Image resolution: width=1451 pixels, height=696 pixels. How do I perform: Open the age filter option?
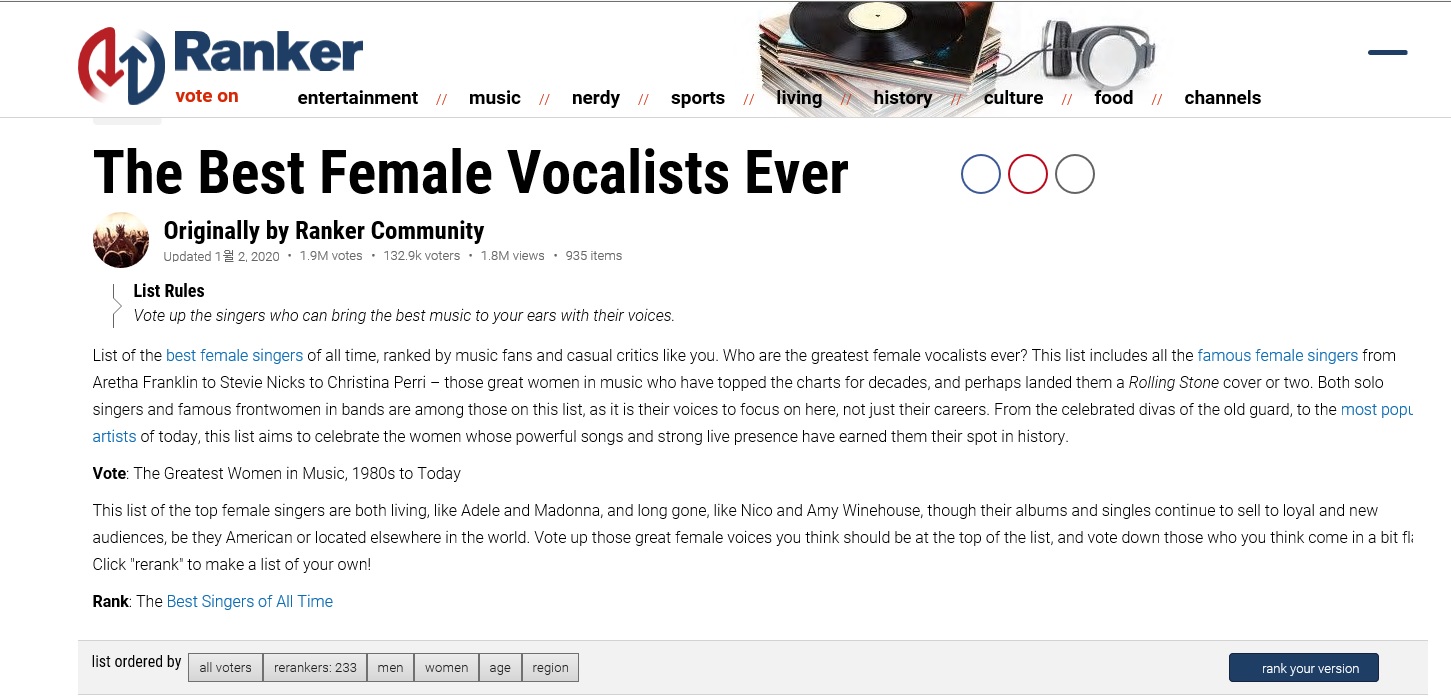(x=500, y=667)
